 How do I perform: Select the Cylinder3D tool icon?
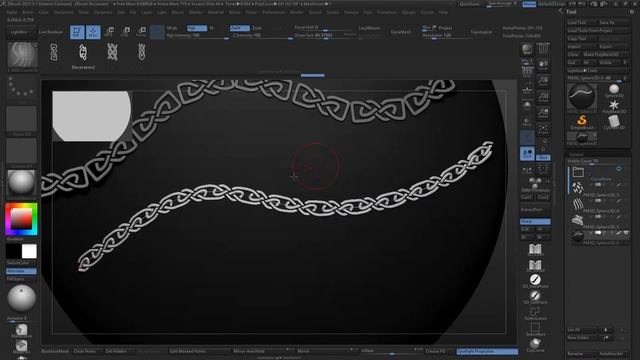(614, 122)
